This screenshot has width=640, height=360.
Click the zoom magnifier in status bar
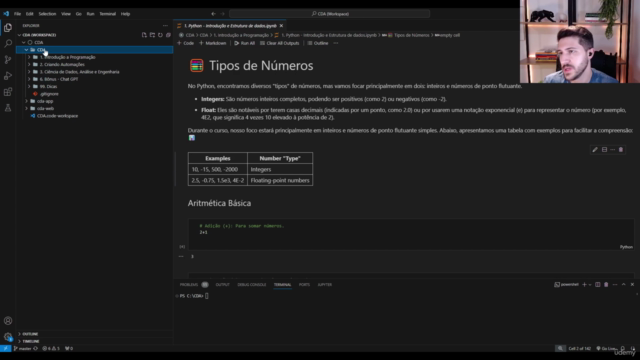(x=560, y=349)
